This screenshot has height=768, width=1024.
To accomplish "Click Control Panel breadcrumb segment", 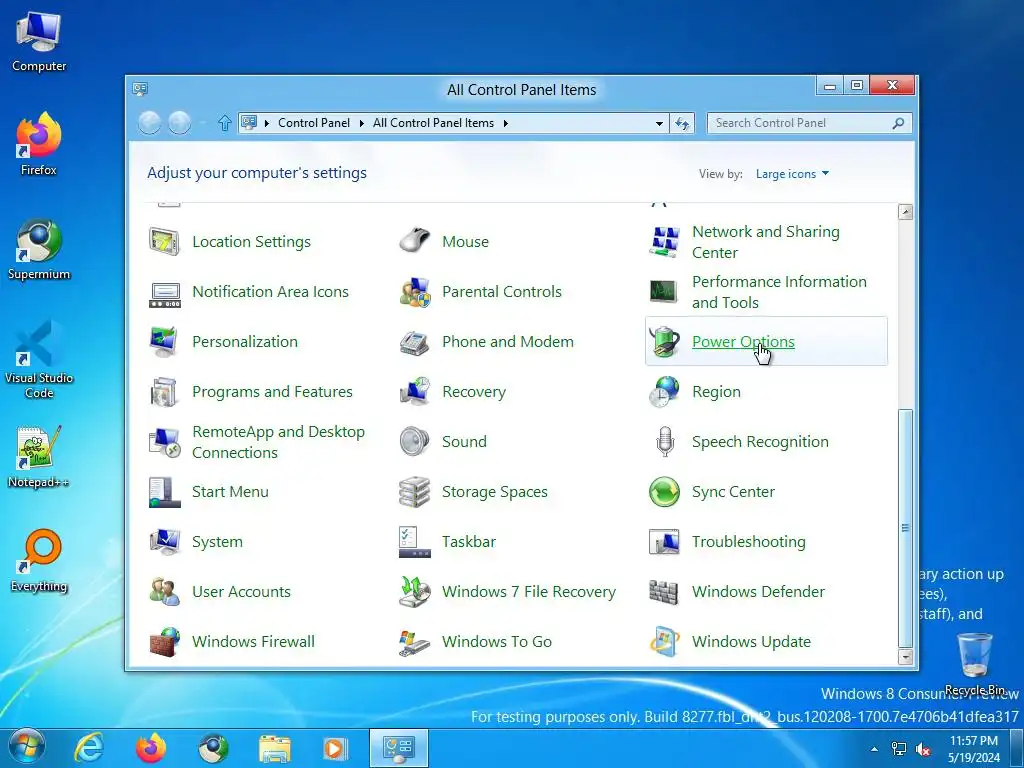I will coord(313,123).
